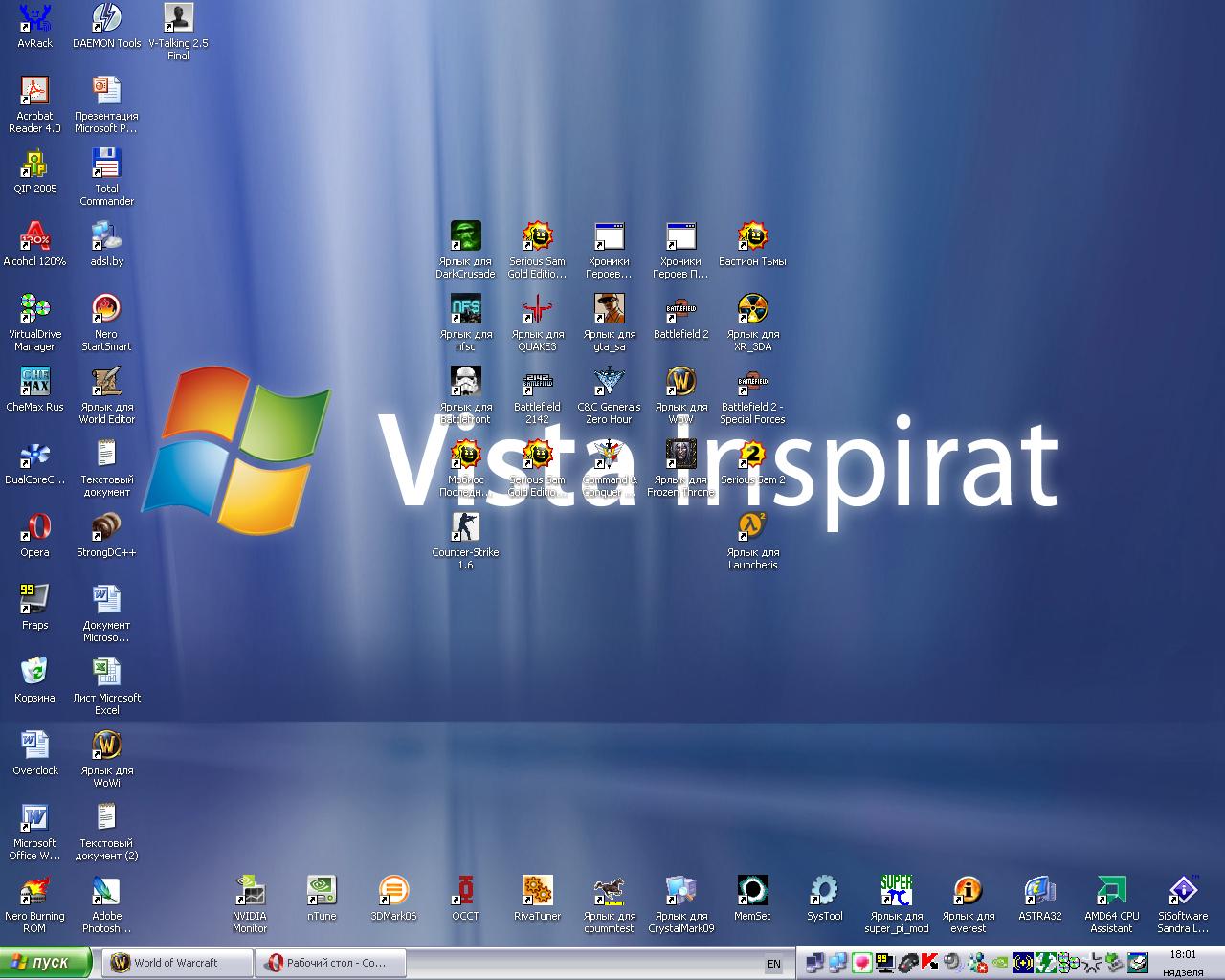Image resolution: width=1225 pixels, height=980 pixels.
Task: Select the V-Talking 2.5 Final icon
Action: coord(178,17)
